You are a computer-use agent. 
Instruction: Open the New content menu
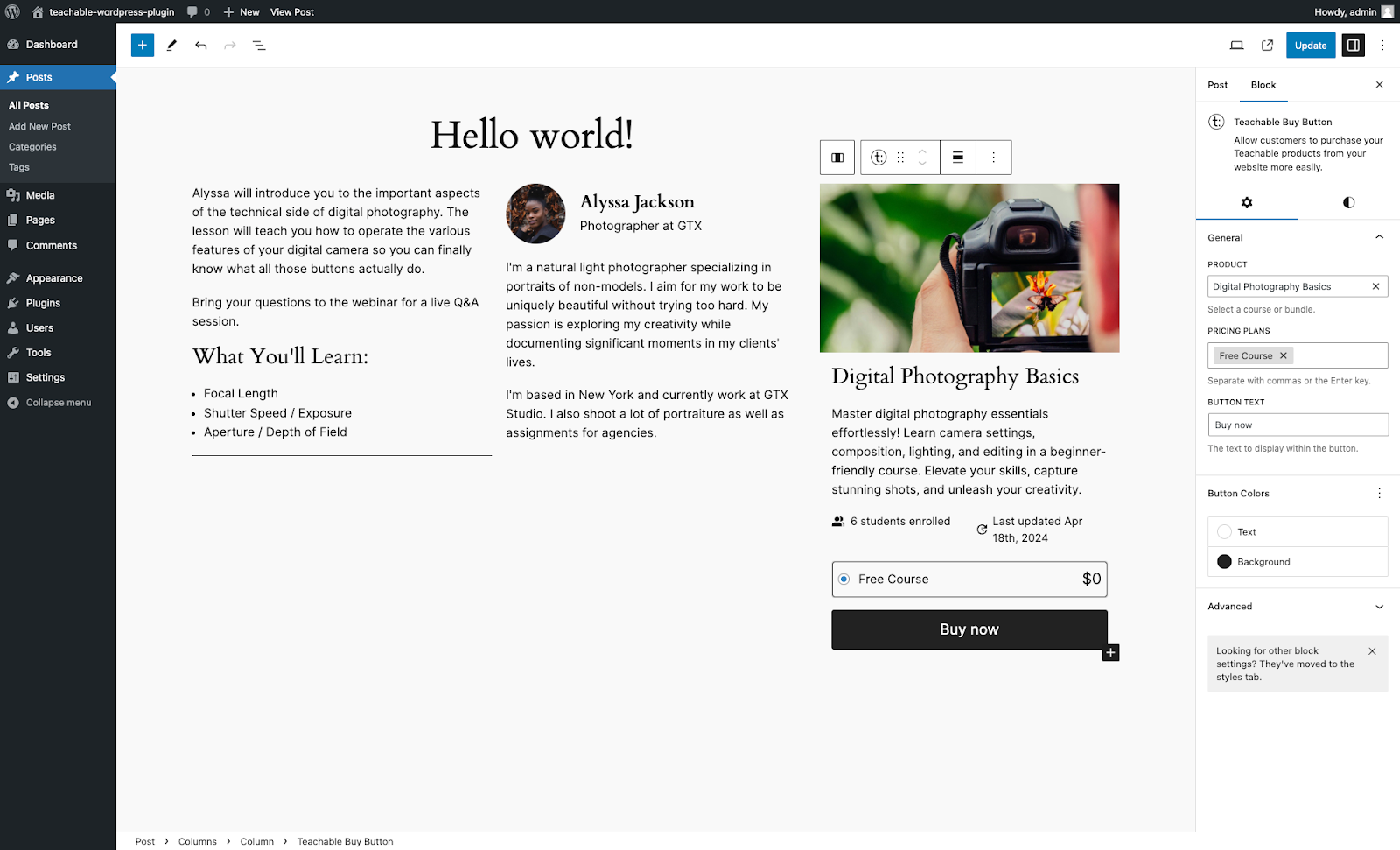click(241, 11)
